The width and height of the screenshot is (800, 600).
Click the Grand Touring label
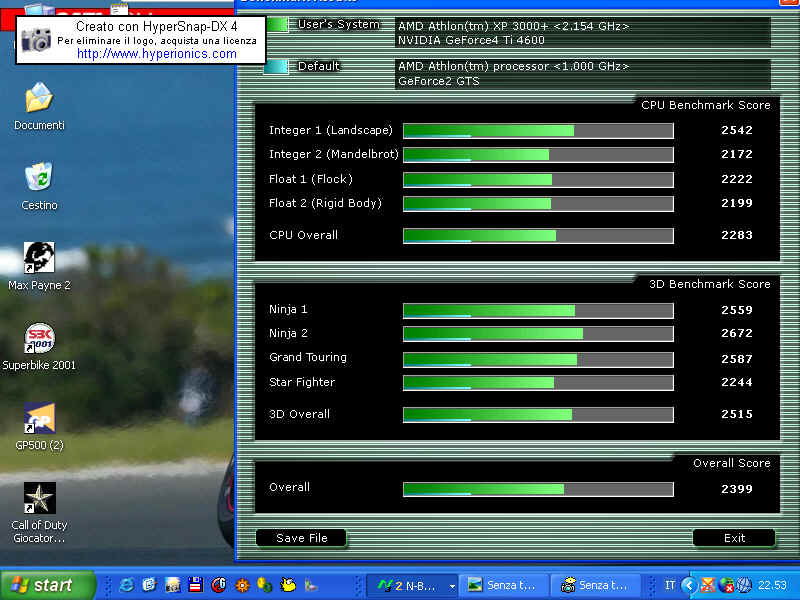point(308,357)
